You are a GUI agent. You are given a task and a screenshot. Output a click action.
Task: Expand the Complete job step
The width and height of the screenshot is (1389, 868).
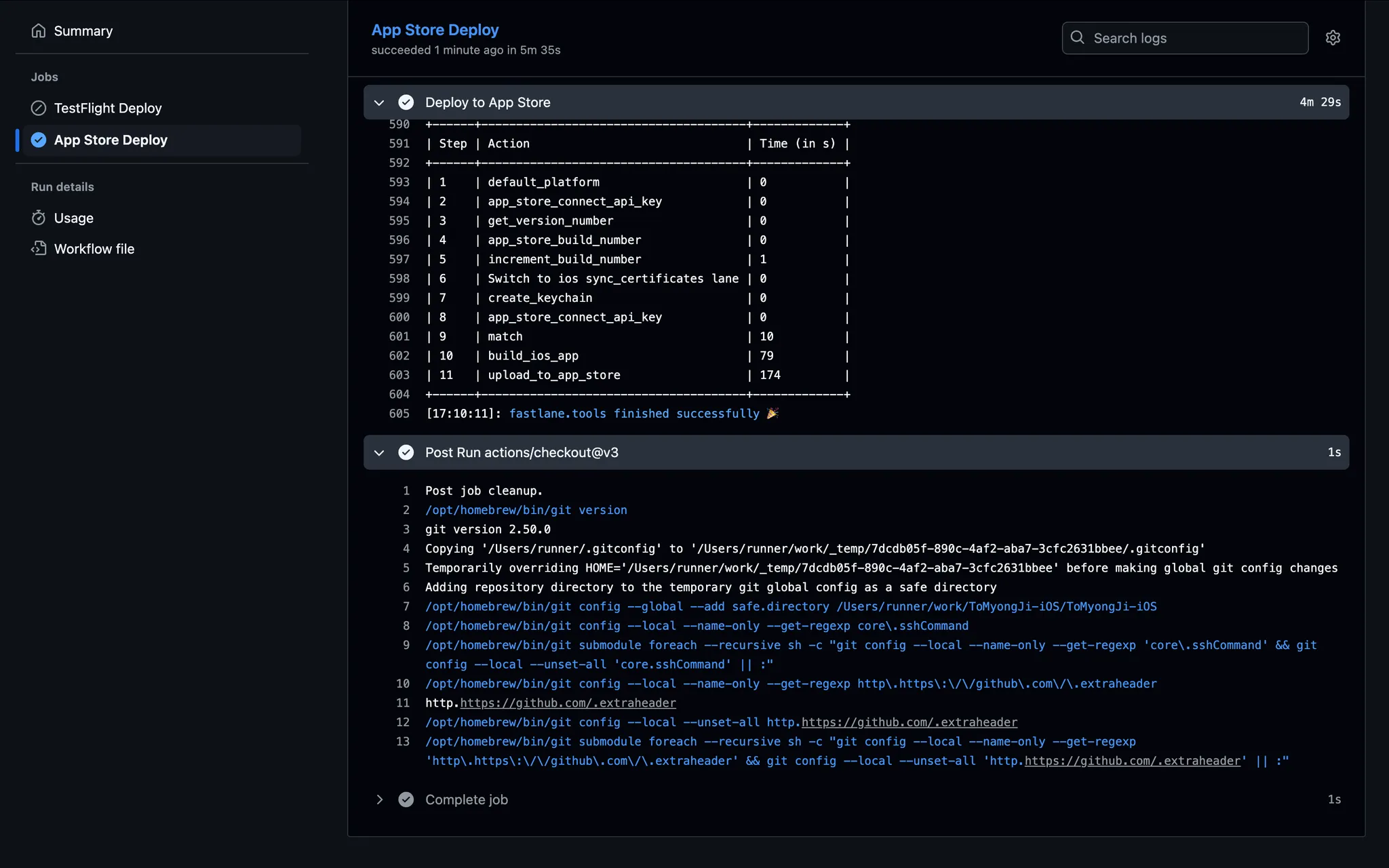tap(379, 800)
